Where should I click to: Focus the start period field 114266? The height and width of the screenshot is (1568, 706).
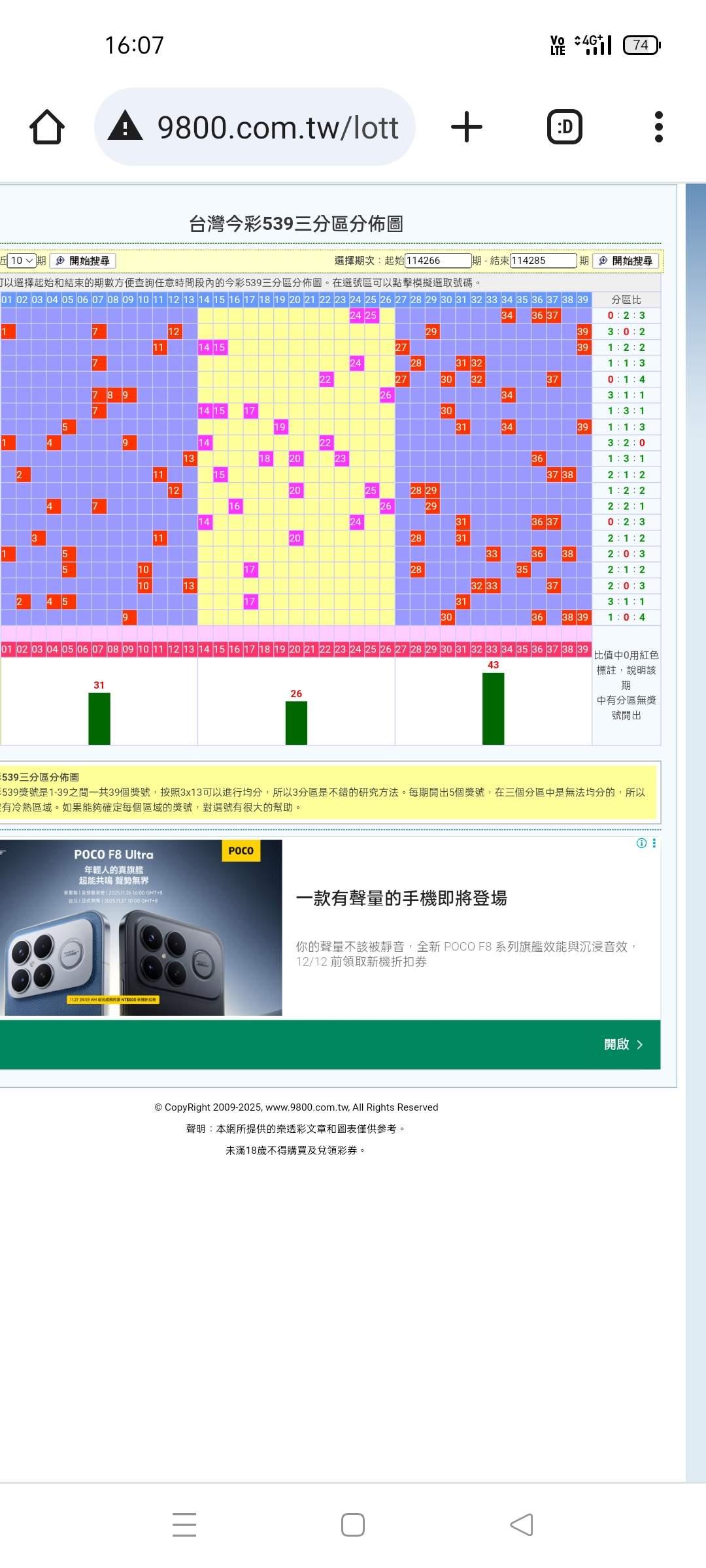tap(438, 261)
